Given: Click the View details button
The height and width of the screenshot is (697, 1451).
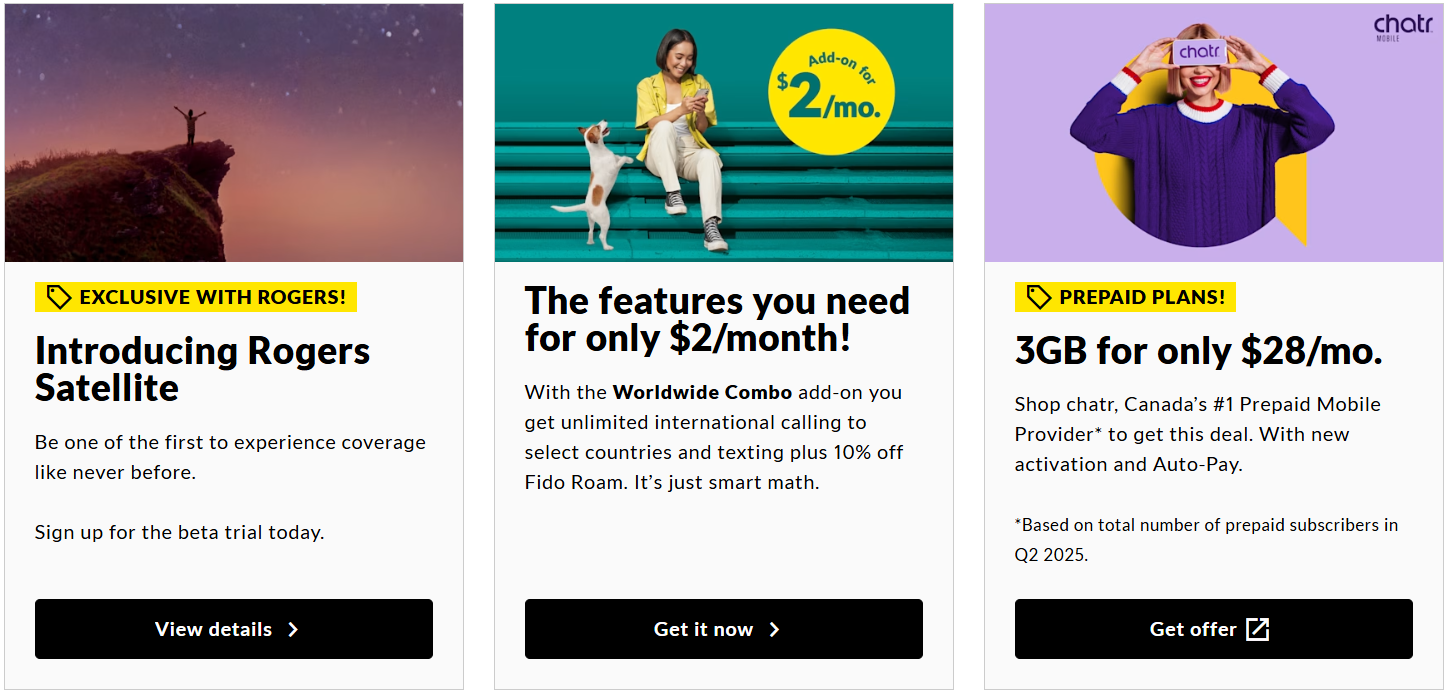Looking at the screenshot, I should [233, 629].
